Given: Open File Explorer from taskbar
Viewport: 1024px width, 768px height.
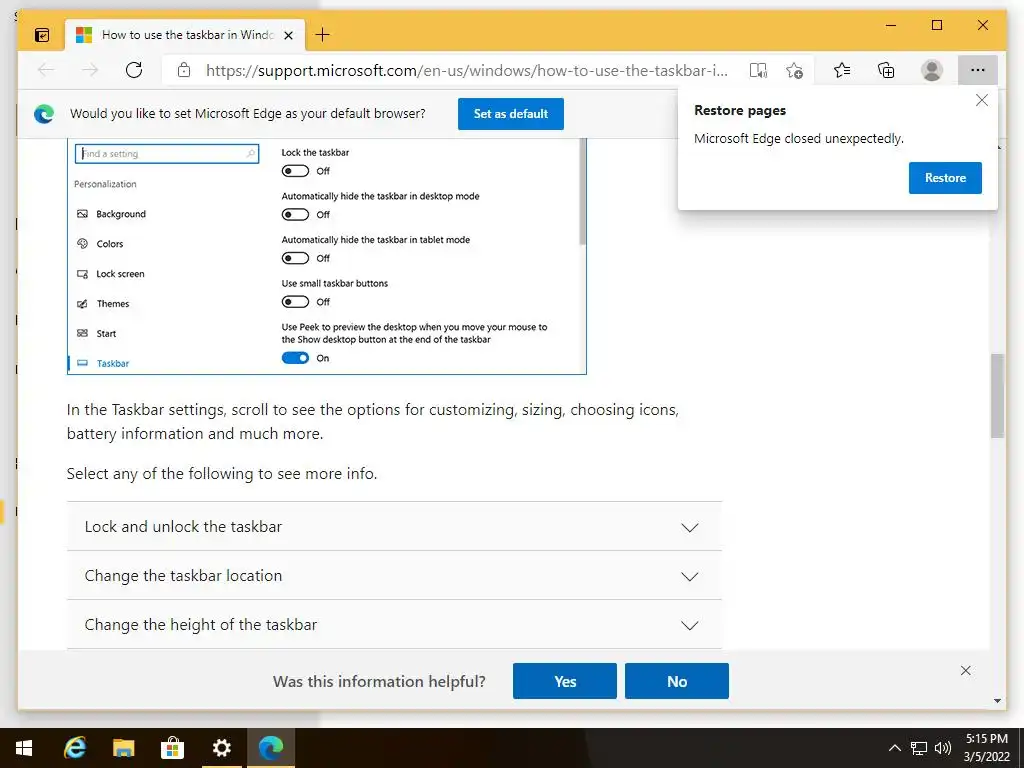Looking at the screenshot, I should coord(123,748).
